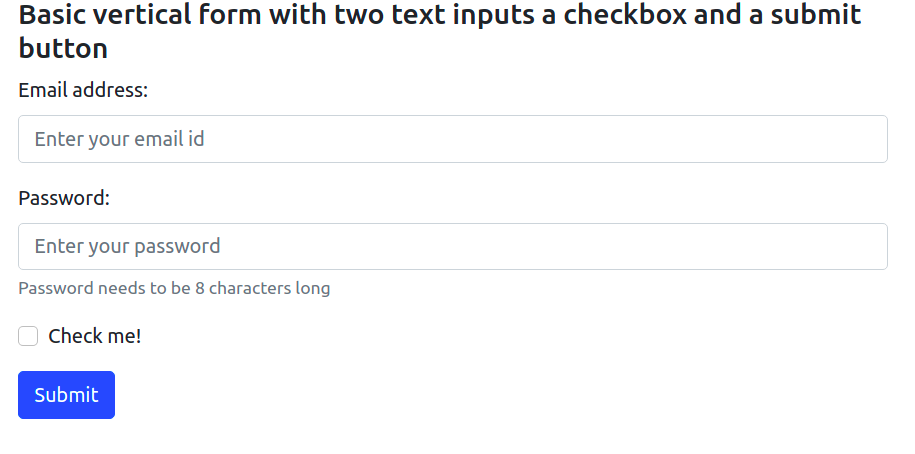
Task: Focus the Password input field
Action: [x=452, y=246]
